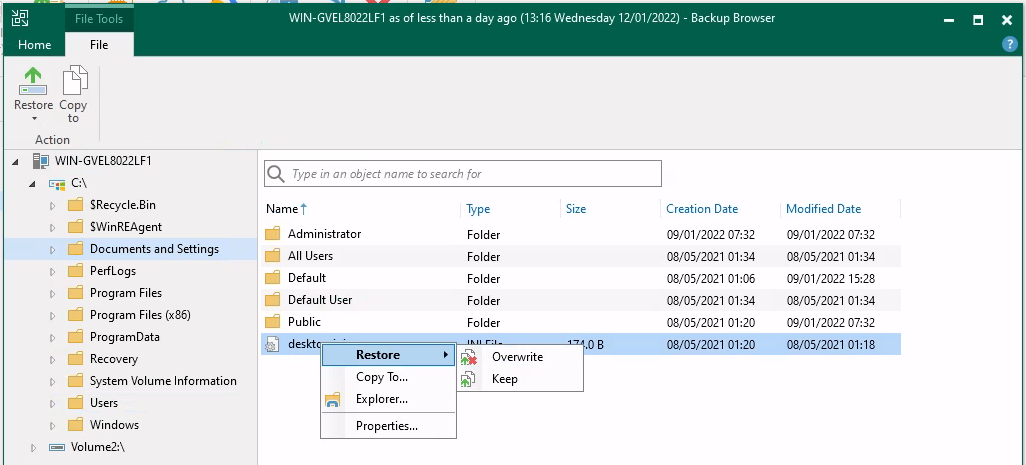Click the Administrator folder icon in list
The height and width of the screenshot is (465, 1026).
coord(272,234)
